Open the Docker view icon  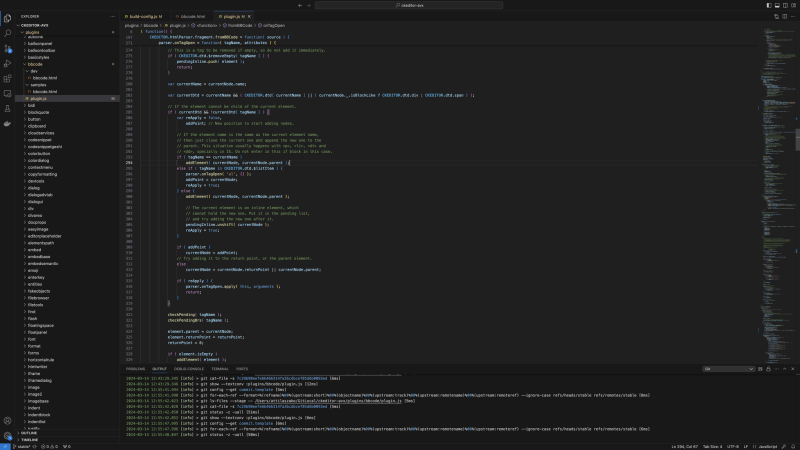7,123
